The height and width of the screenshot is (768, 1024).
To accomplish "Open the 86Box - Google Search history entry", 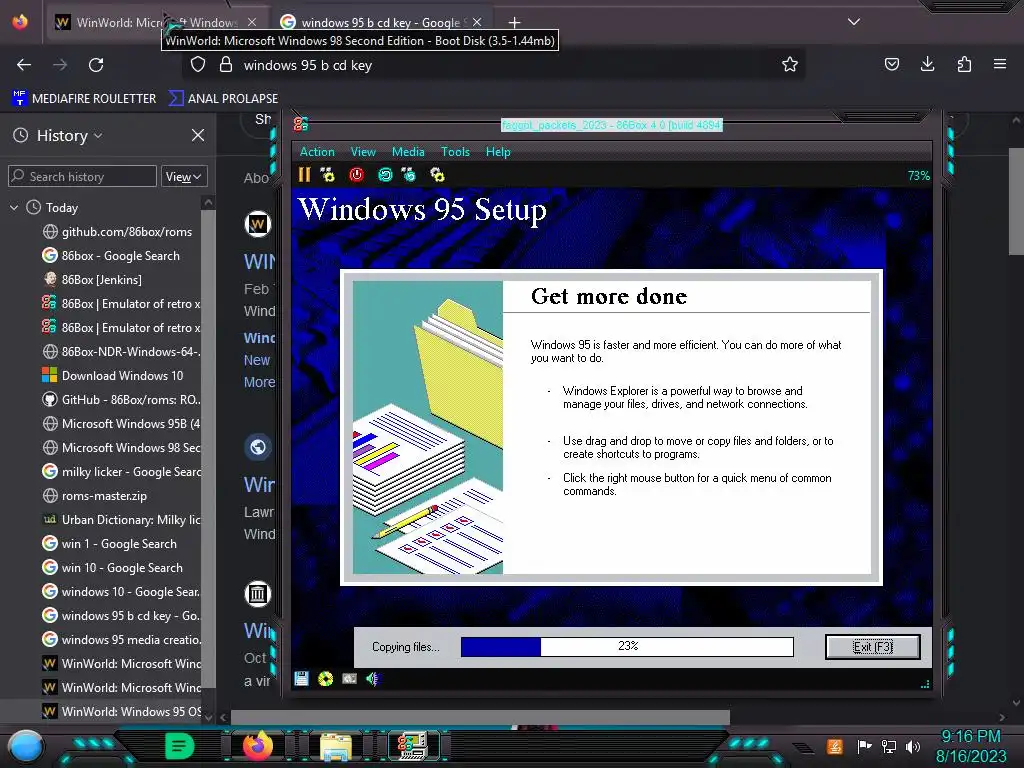I will [111, 255].
